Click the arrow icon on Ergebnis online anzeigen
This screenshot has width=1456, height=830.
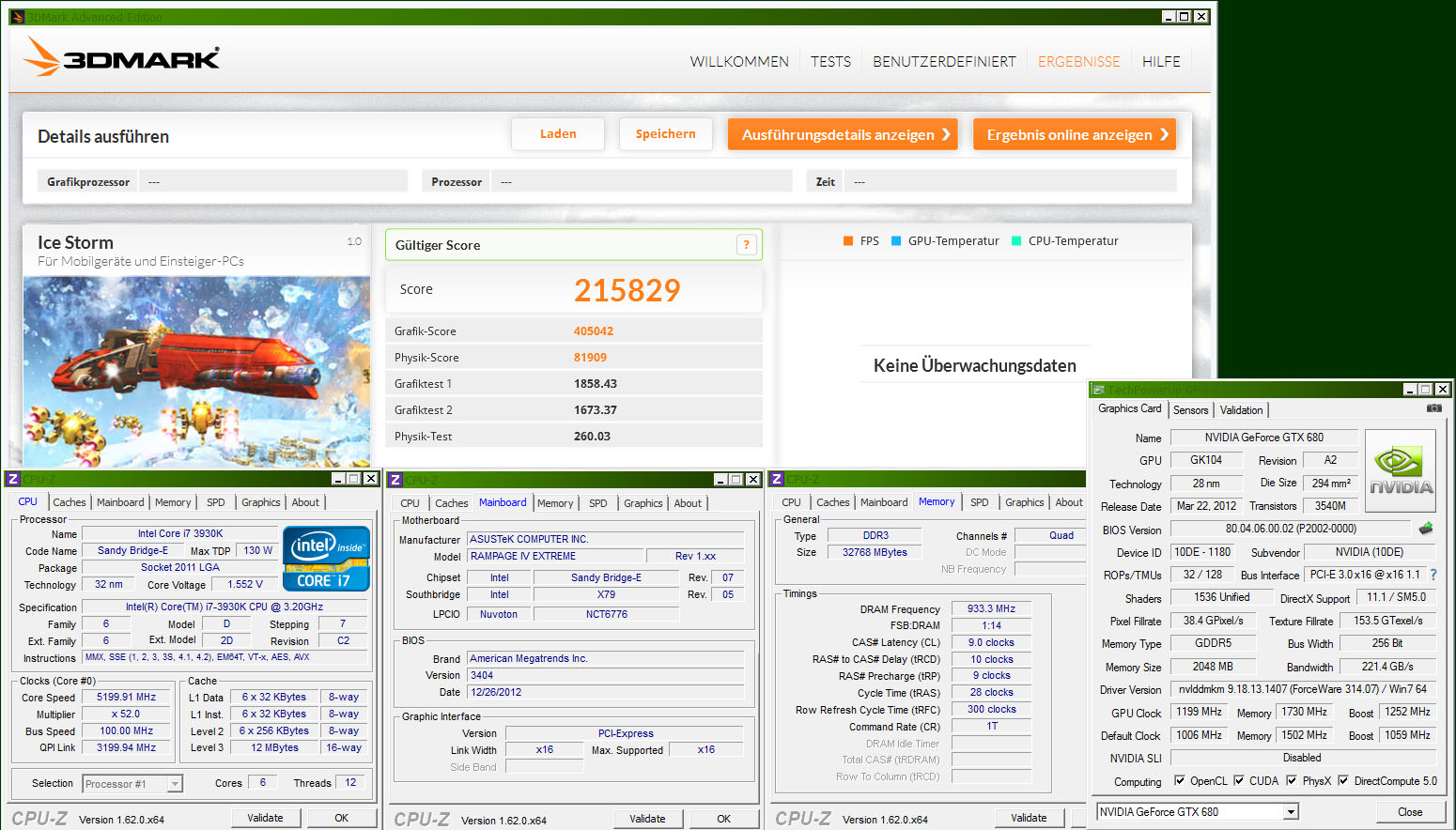click(x=1165, y=134)
